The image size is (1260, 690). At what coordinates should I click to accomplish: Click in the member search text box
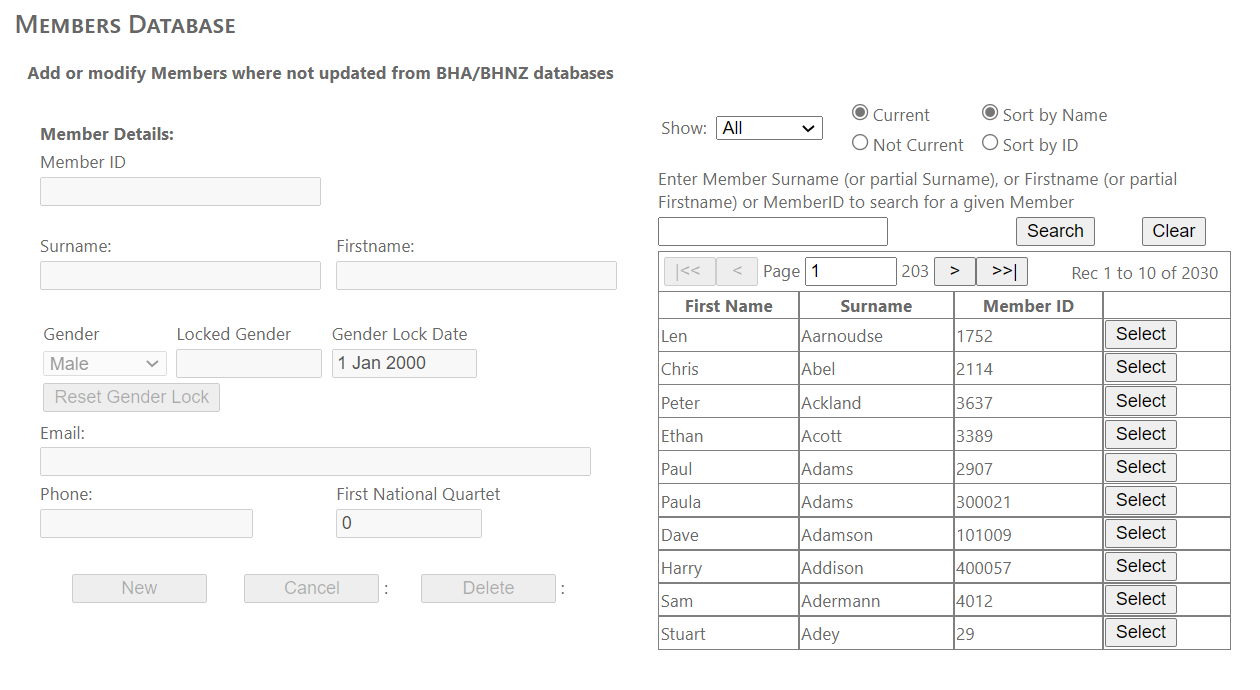[772, 231]
